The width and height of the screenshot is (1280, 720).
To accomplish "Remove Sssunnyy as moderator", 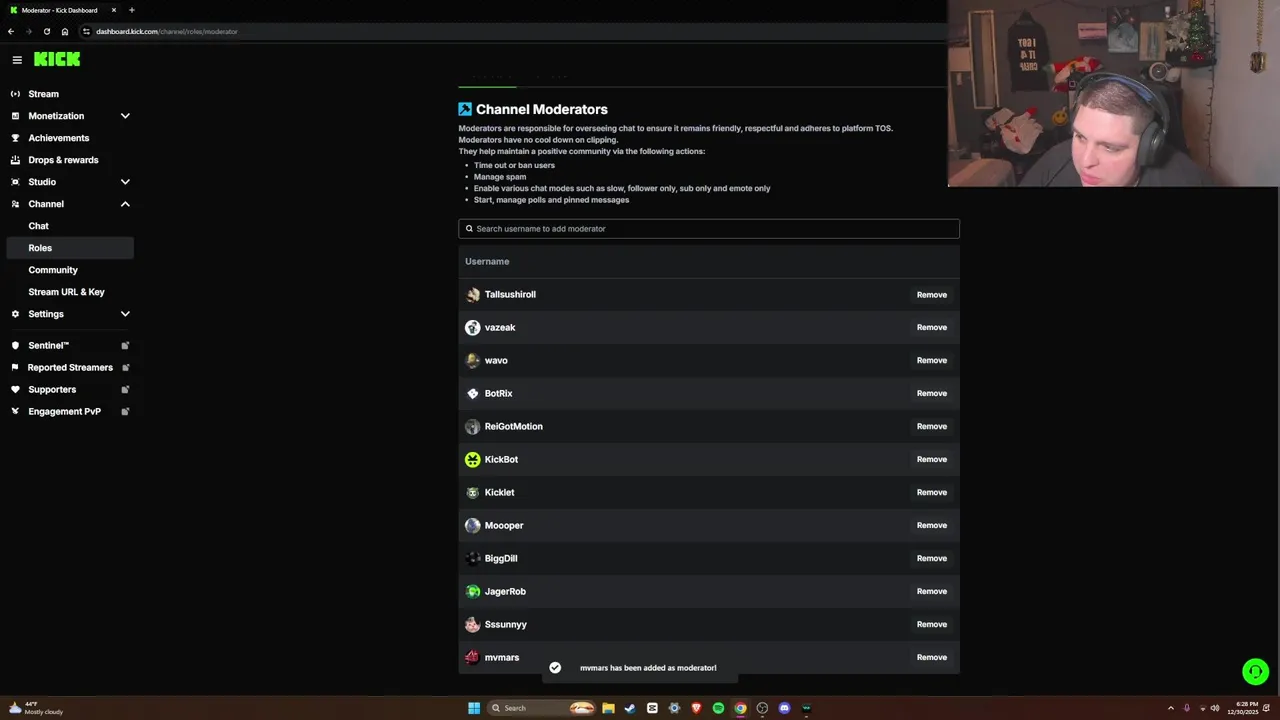I will (932, 625).
